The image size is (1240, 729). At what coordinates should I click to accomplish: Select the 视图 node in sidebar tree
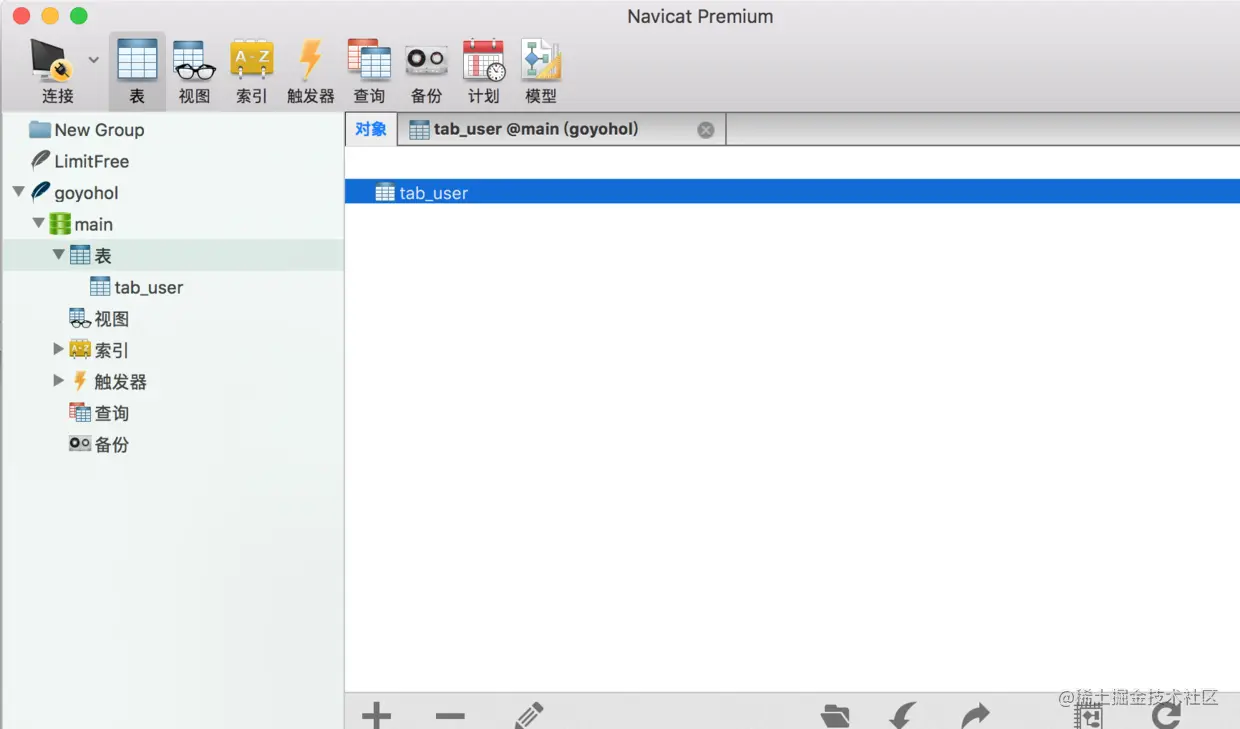click(99, 319)
